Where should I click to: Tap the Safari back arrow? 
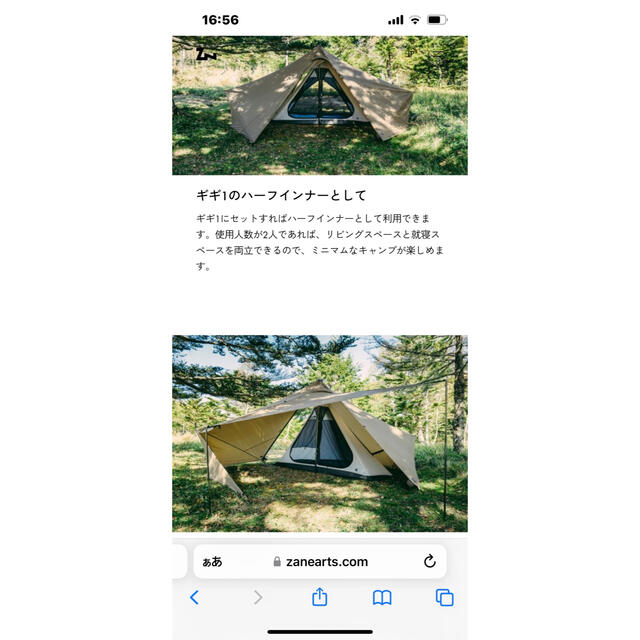tap(195, 598)
